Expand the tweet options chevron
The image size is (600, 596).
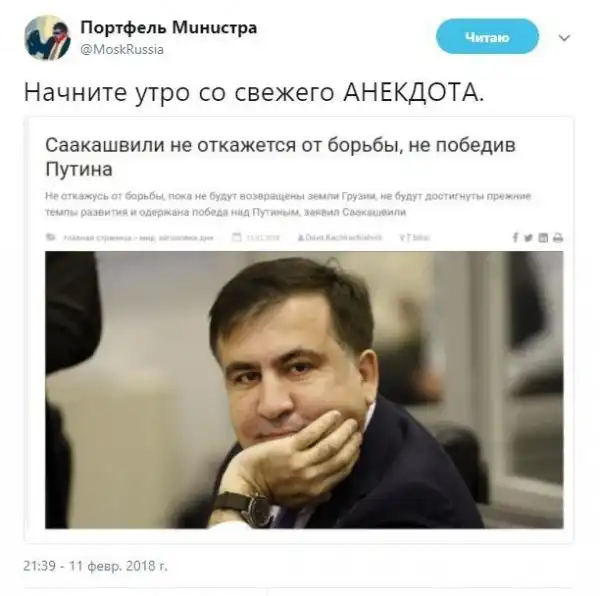pos(564,38)
